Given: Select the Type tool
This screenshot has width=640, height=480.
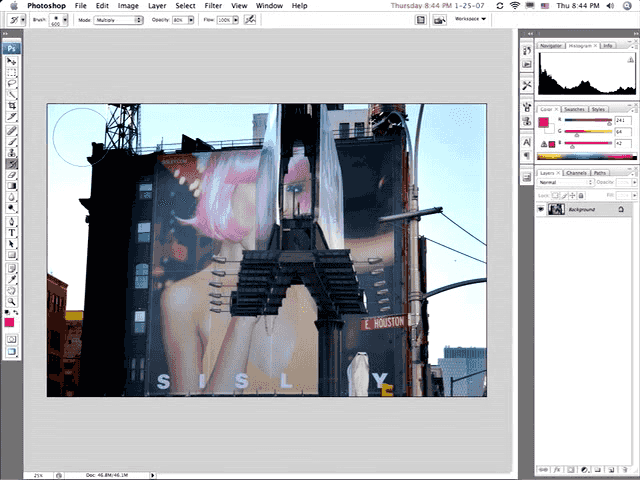Looking at the screenshot, I should click(x=11, y=232).
